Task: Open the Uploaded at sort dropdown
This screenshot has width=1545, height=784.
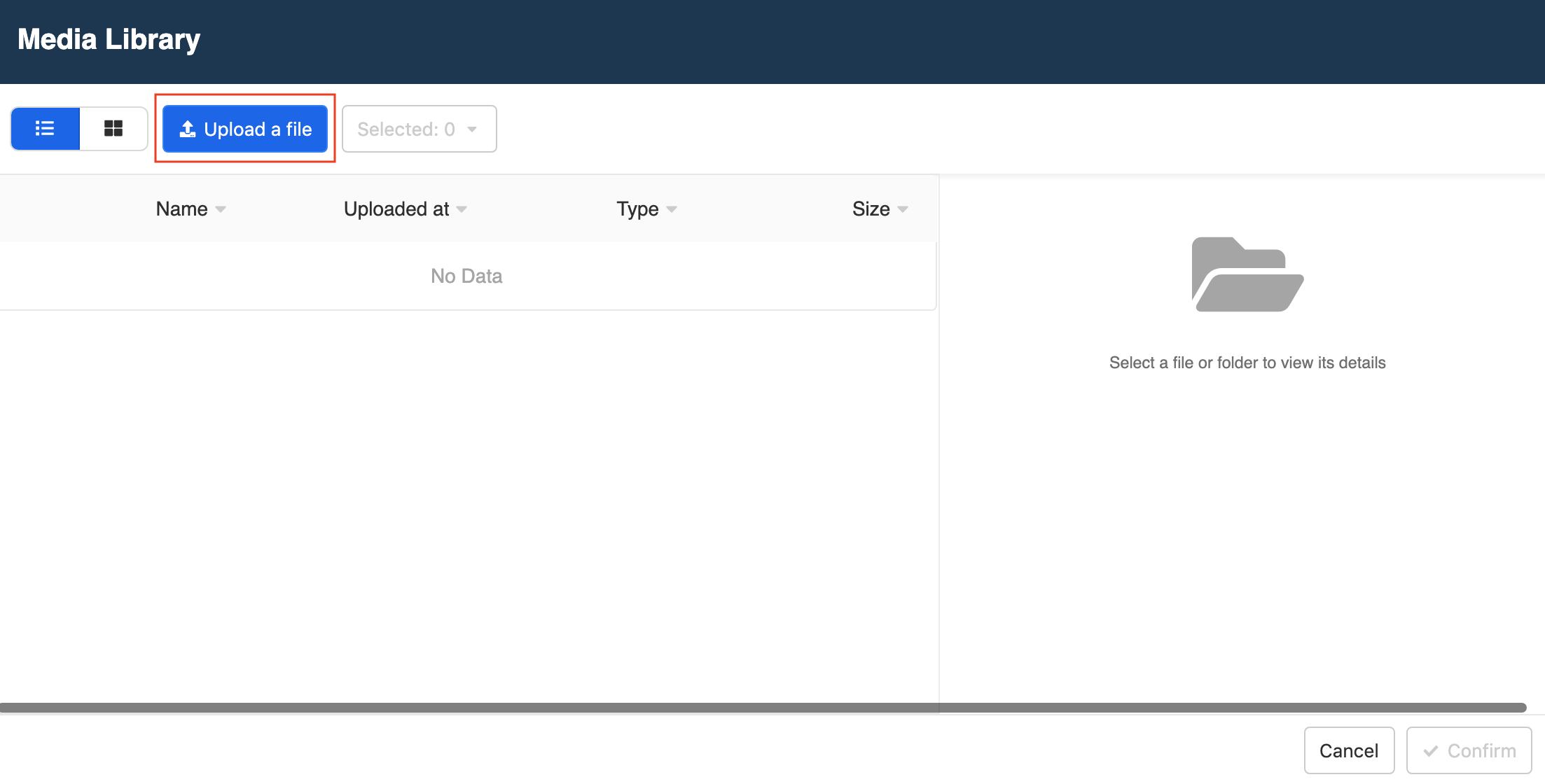Action: point(462,209)
